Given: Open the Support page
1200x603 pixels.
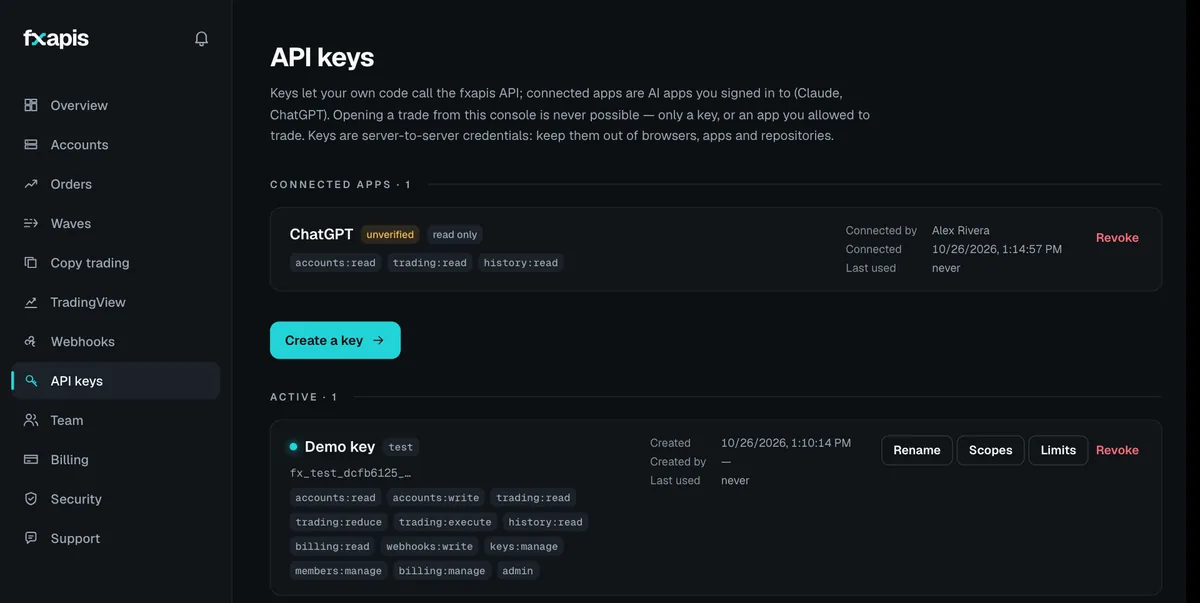Looking at the screenshot, I should click(x=116, y=538).
